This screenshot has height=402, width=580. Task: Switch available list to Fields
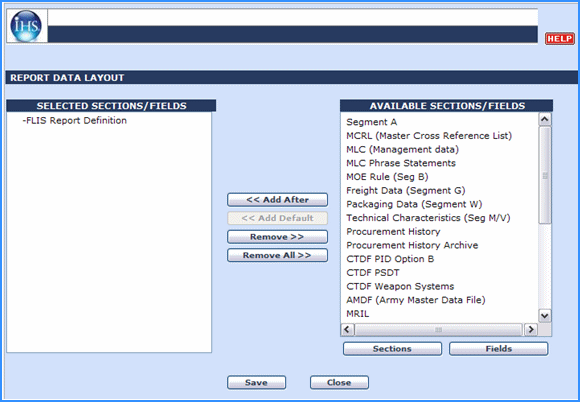(499, 349)
